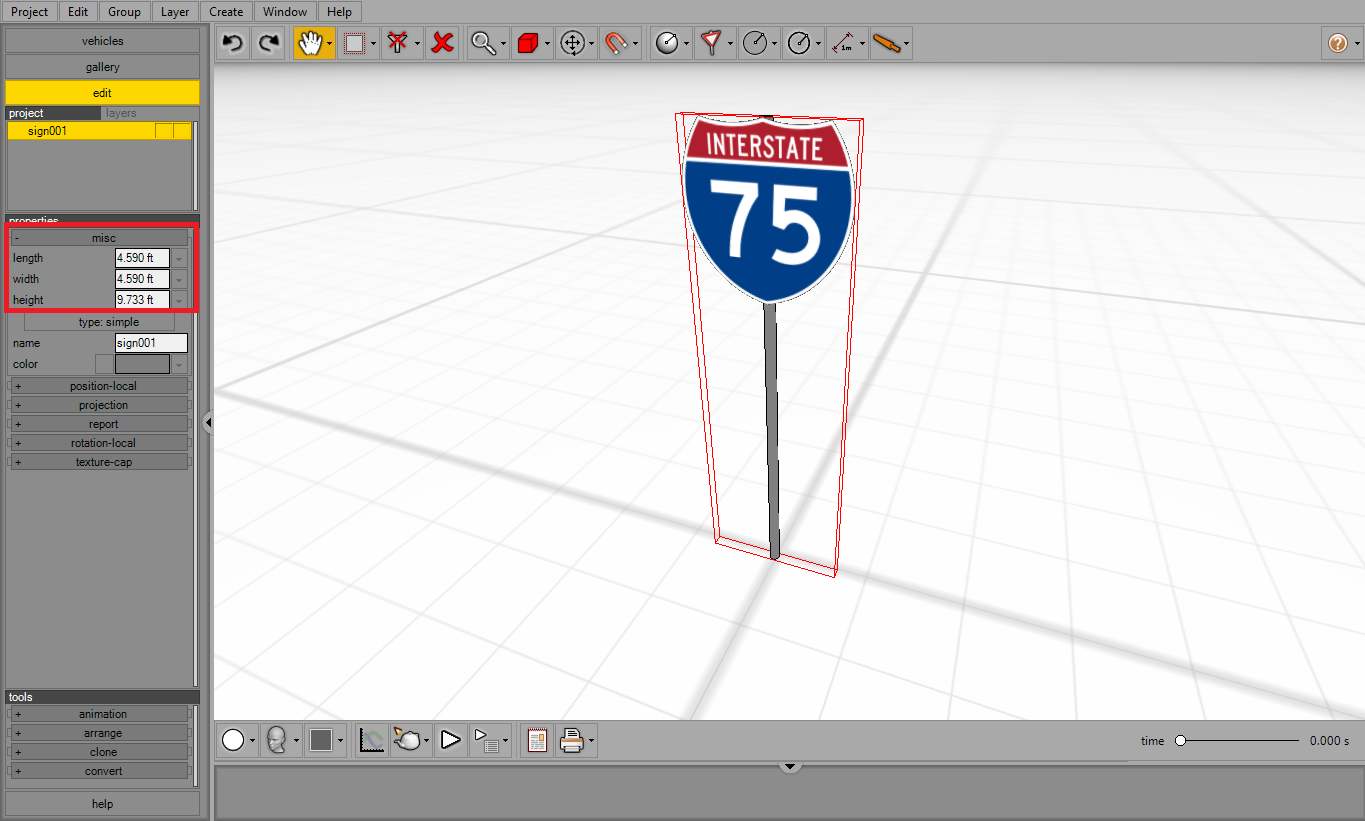Select the move crosshair tool
Image resolution: width=1365 pixels, height=821 pixels.
tap(572, 43)
